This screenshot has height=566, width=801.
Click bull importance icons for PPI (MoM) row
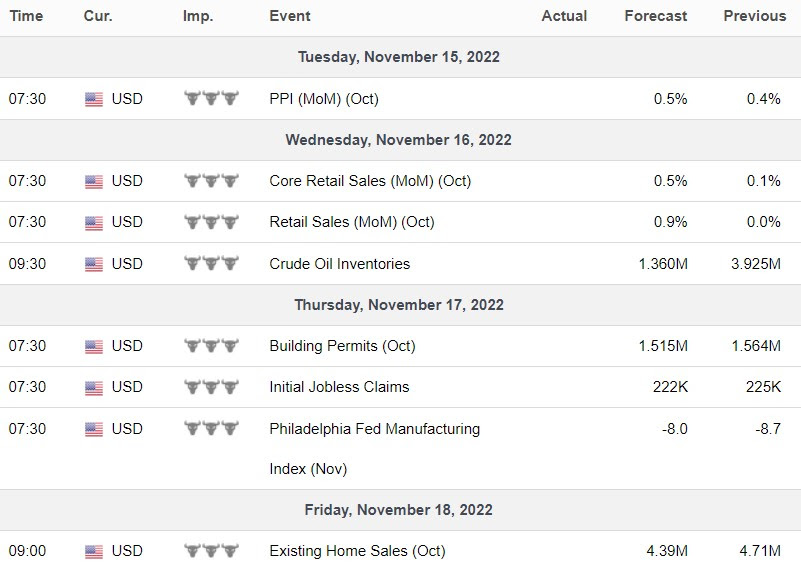coord(211,99)
